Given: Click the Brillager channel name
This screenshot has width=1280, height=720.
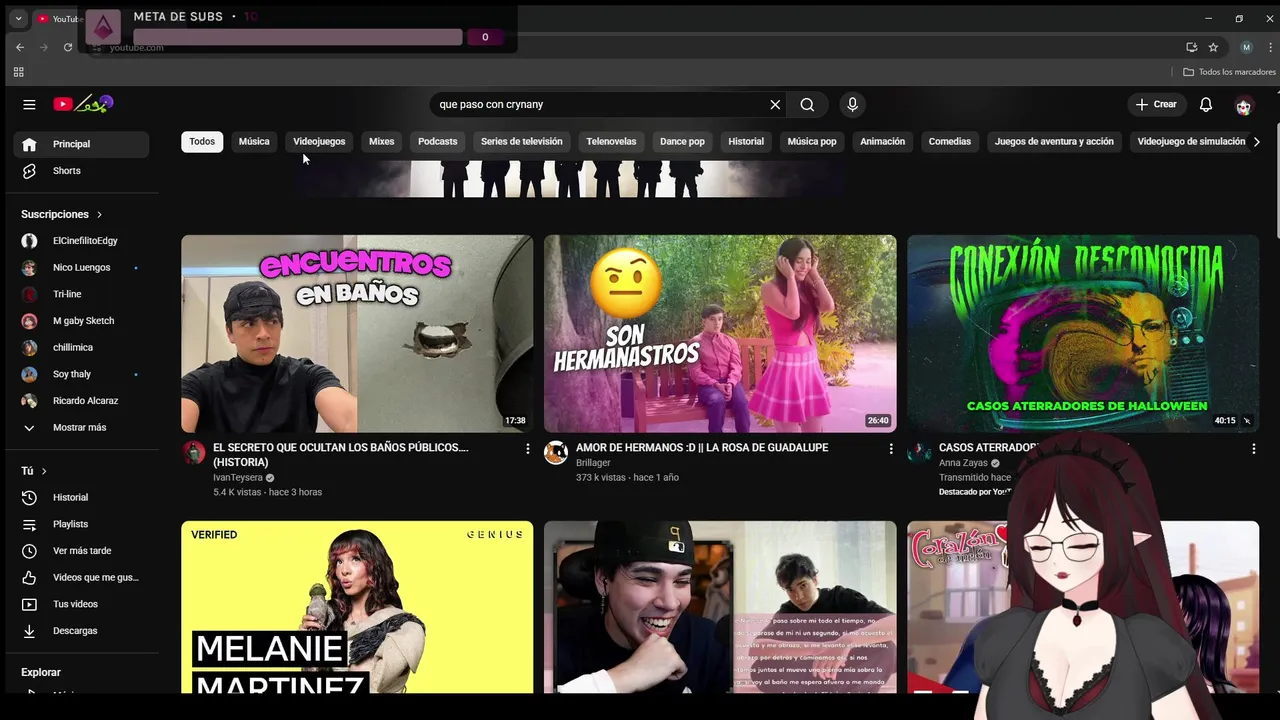Looking at the screenshot, I should pos(593,463).
